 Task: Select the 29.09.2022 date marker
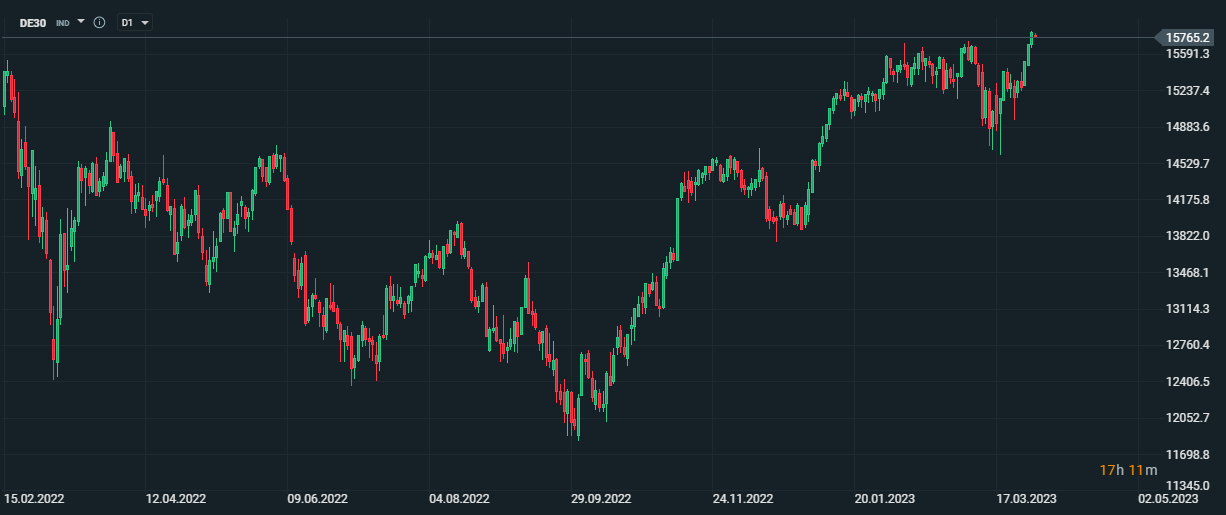pyautogui.click(x=601, y=497)
